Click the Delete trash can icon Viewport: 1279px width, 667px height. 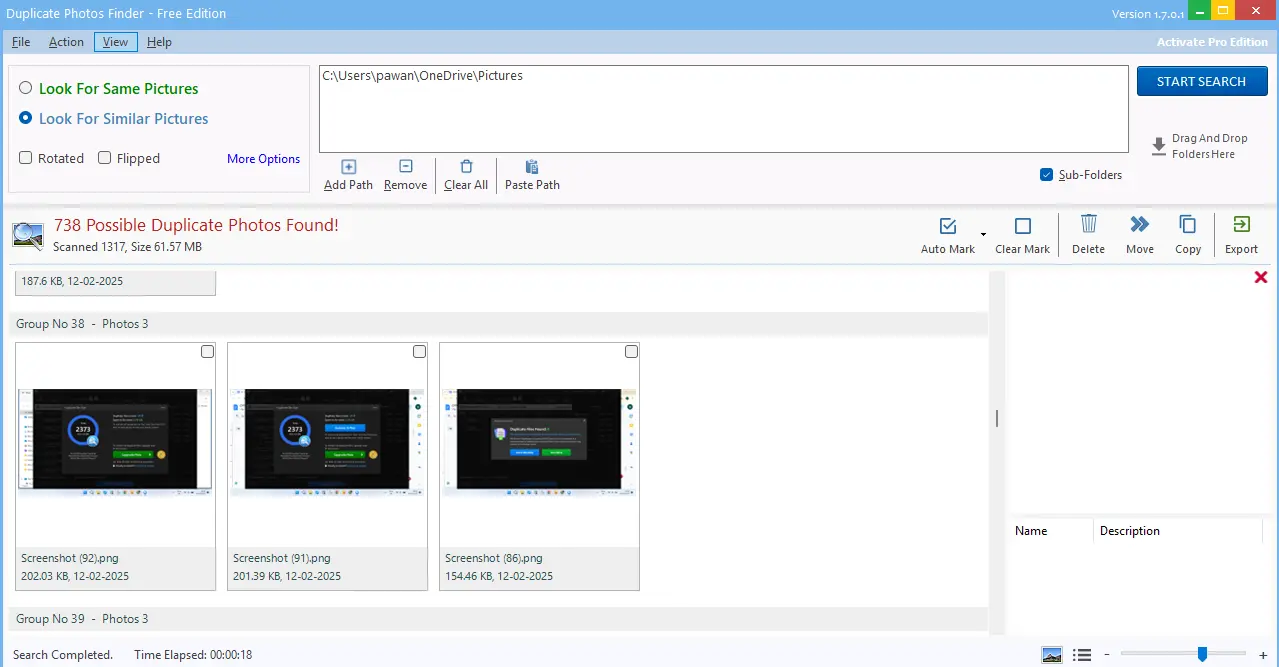click(1089, 224)
